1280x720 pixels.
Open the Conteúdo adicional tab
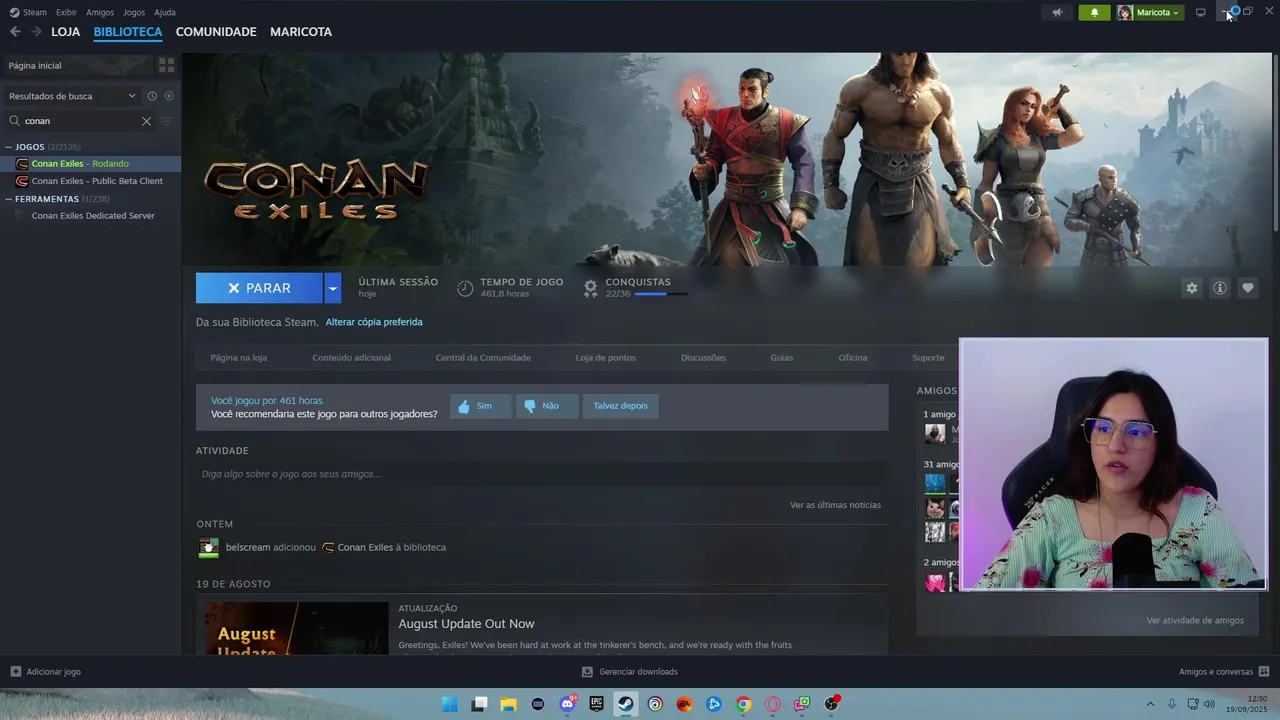[x=351, y=358]
